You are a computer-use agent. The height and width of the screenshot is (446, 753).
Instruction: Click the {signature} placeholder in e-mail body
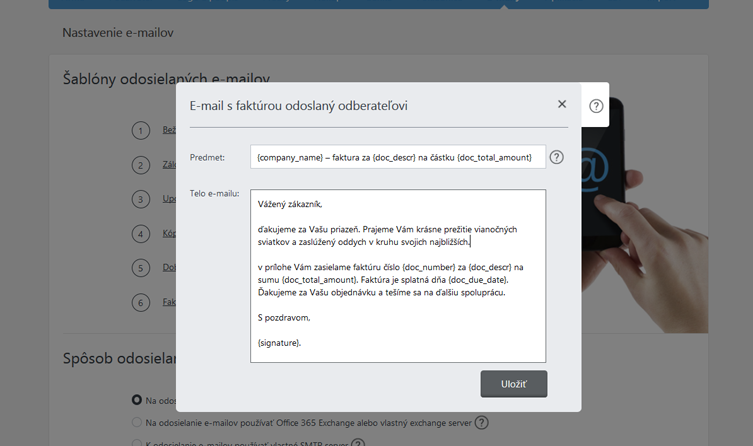[x=279, y=342]
